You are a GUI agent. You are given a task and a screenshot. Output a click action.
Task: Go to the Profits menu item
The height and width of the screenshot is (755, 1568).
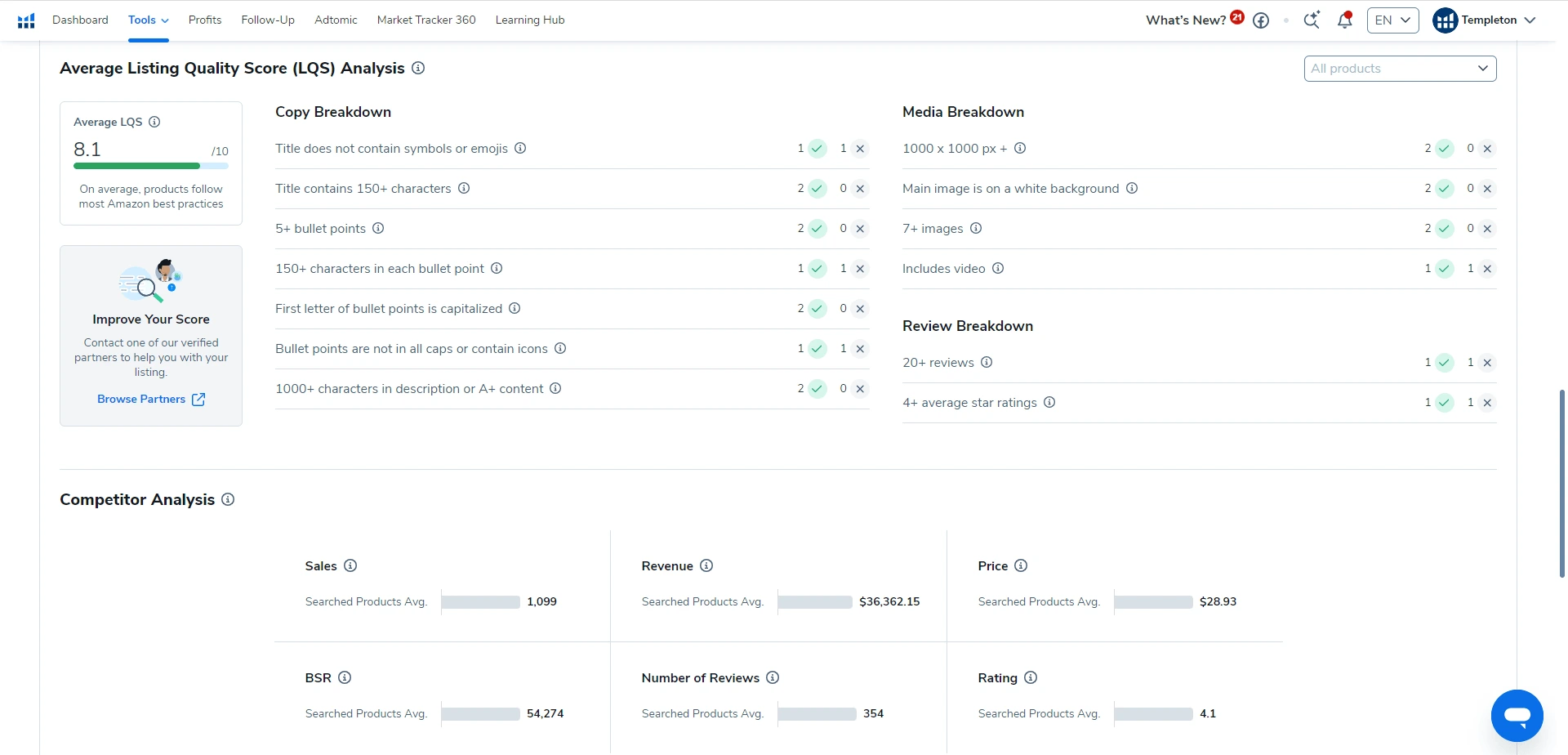205,20
